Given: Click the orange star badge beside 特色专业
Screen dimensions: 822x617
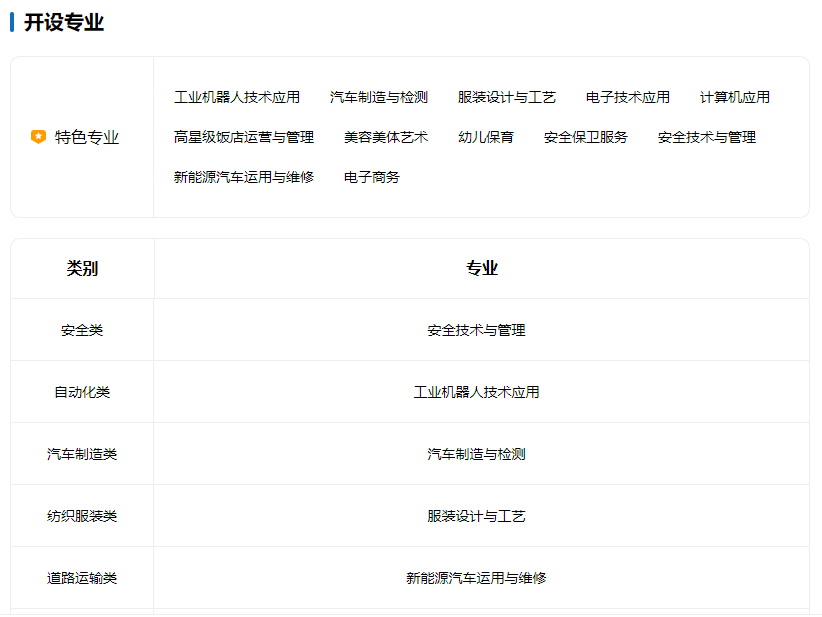Looking at the screenshot, I should (x=38, y=137).
